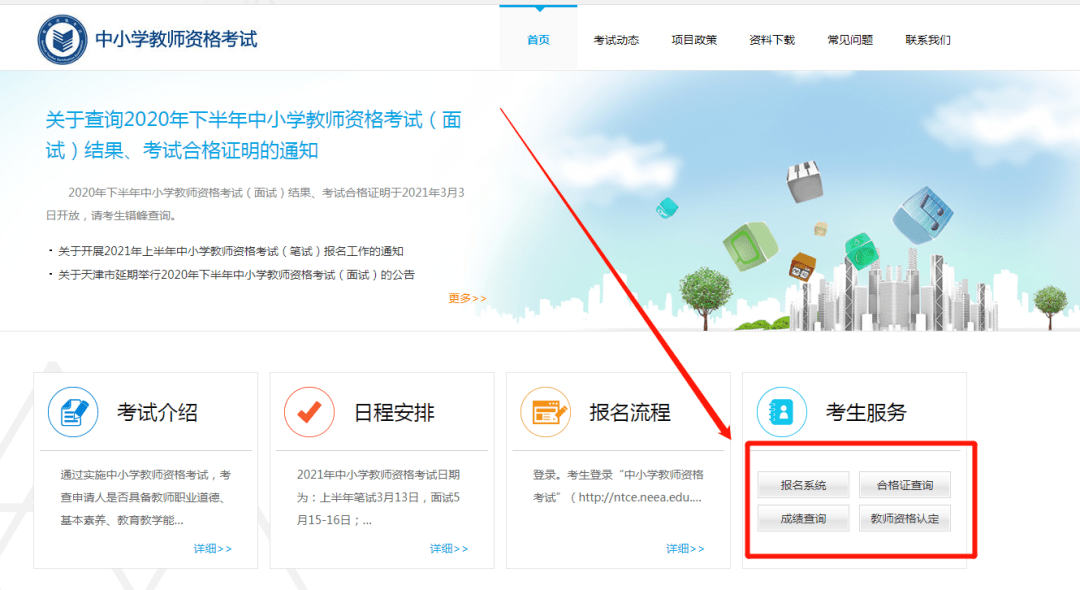Click the 考试介绍 document icon
The height and width of the screenshot is (590, 1080).
pos(73,412)
